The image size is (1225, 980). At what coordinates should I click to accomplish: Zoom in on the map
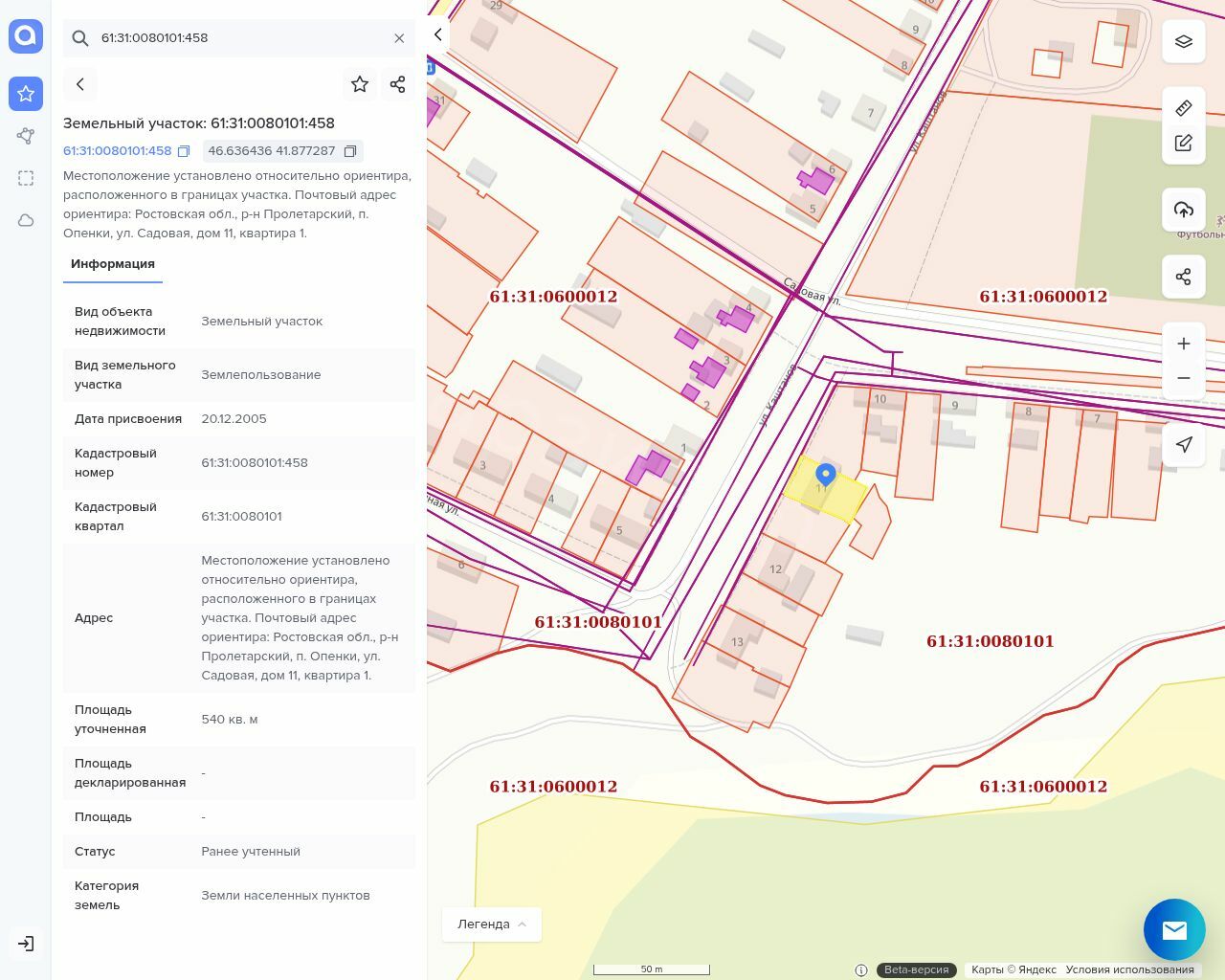(1184, 344)
